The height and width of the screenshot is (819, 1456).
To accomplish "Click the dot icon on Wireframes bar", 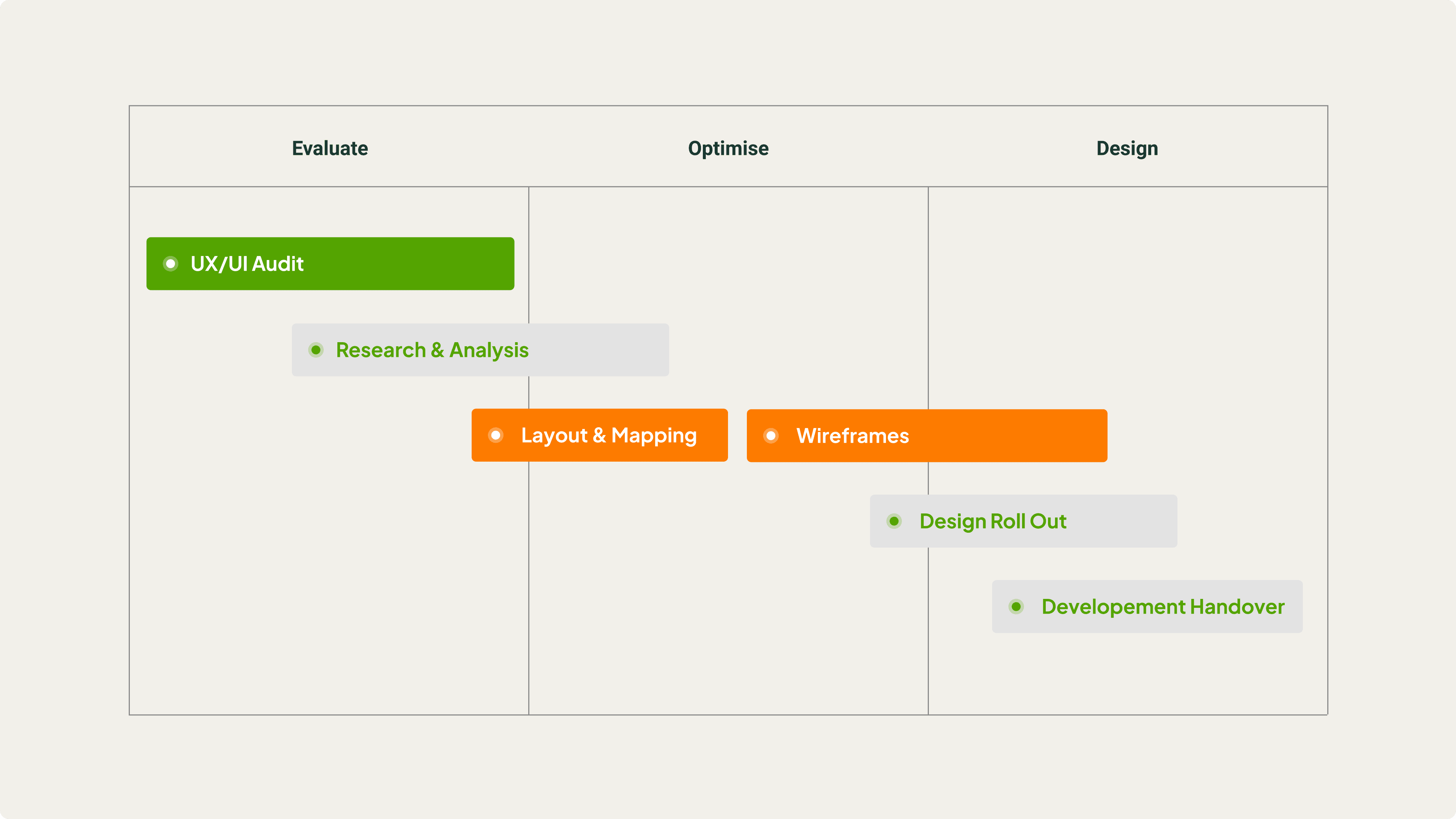I will point(771,436).
